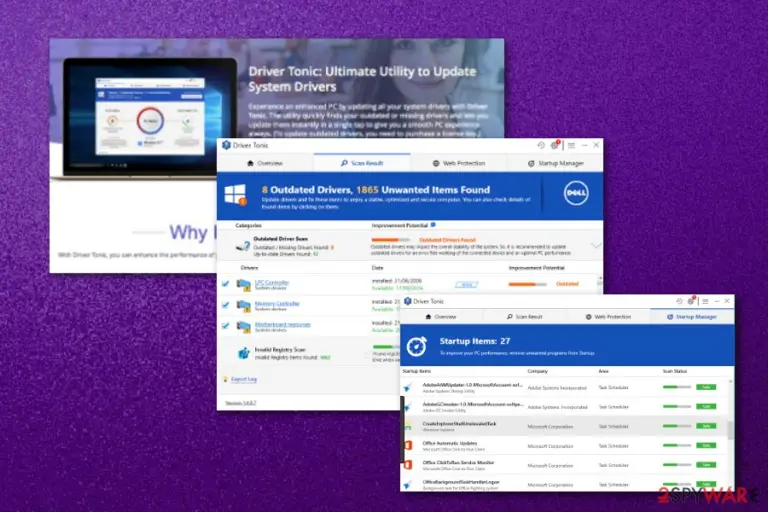Click Windows logo icon in Outdated Drivers banner

[236, 195]
